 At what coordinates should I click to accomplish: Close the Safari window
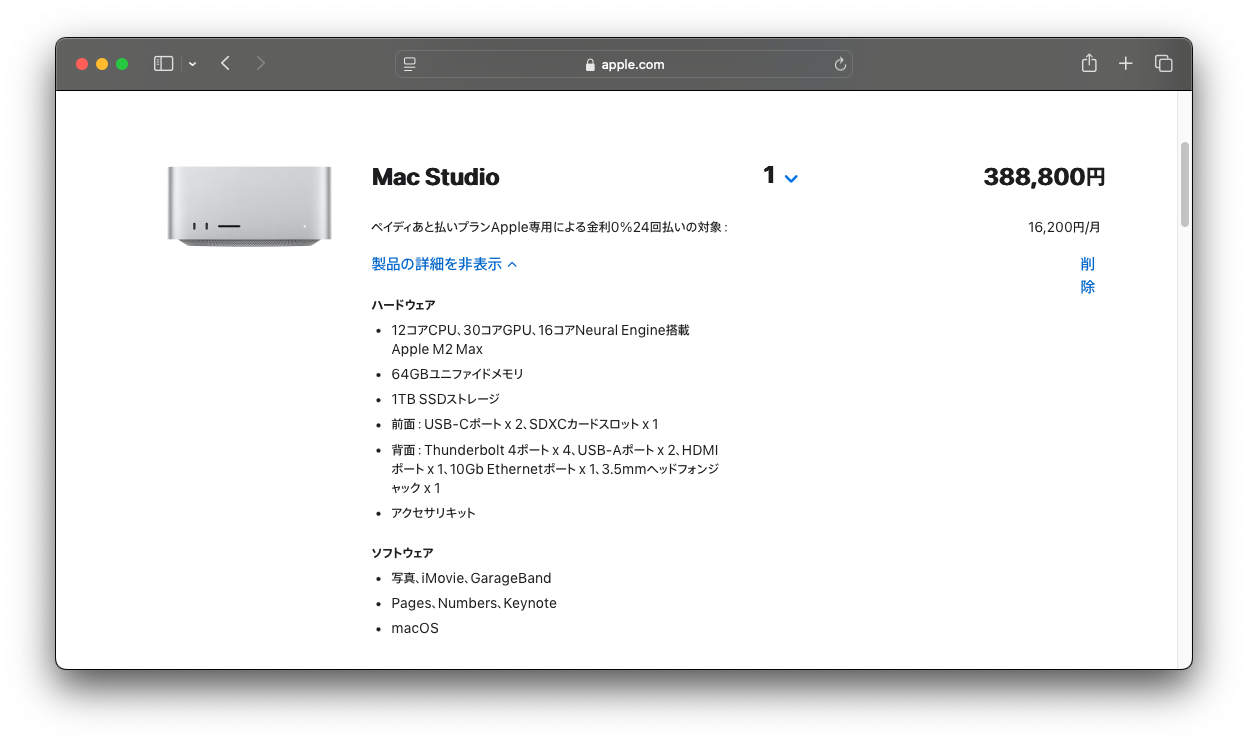82,64
